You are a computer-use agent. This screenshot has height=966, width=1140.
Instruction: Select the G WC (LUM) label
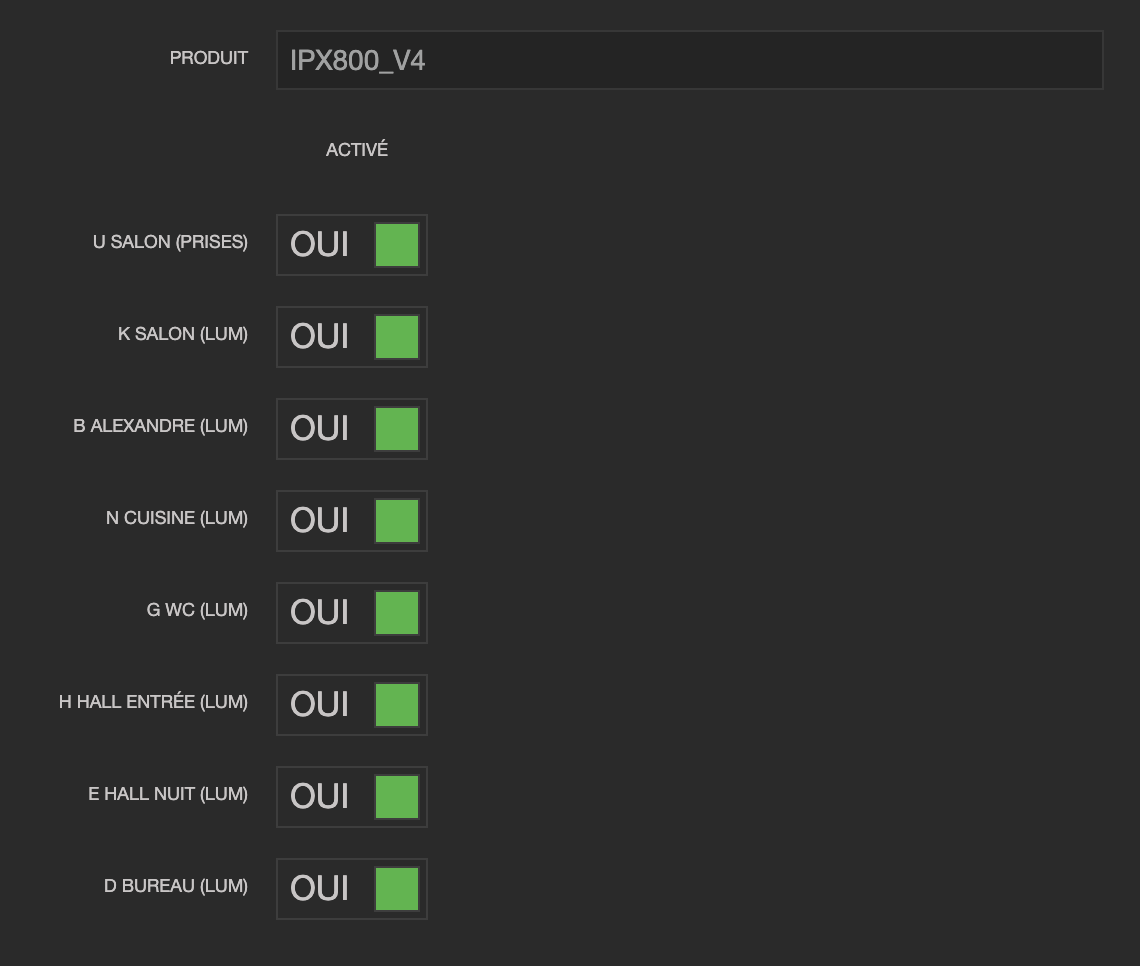pos(197,610)
